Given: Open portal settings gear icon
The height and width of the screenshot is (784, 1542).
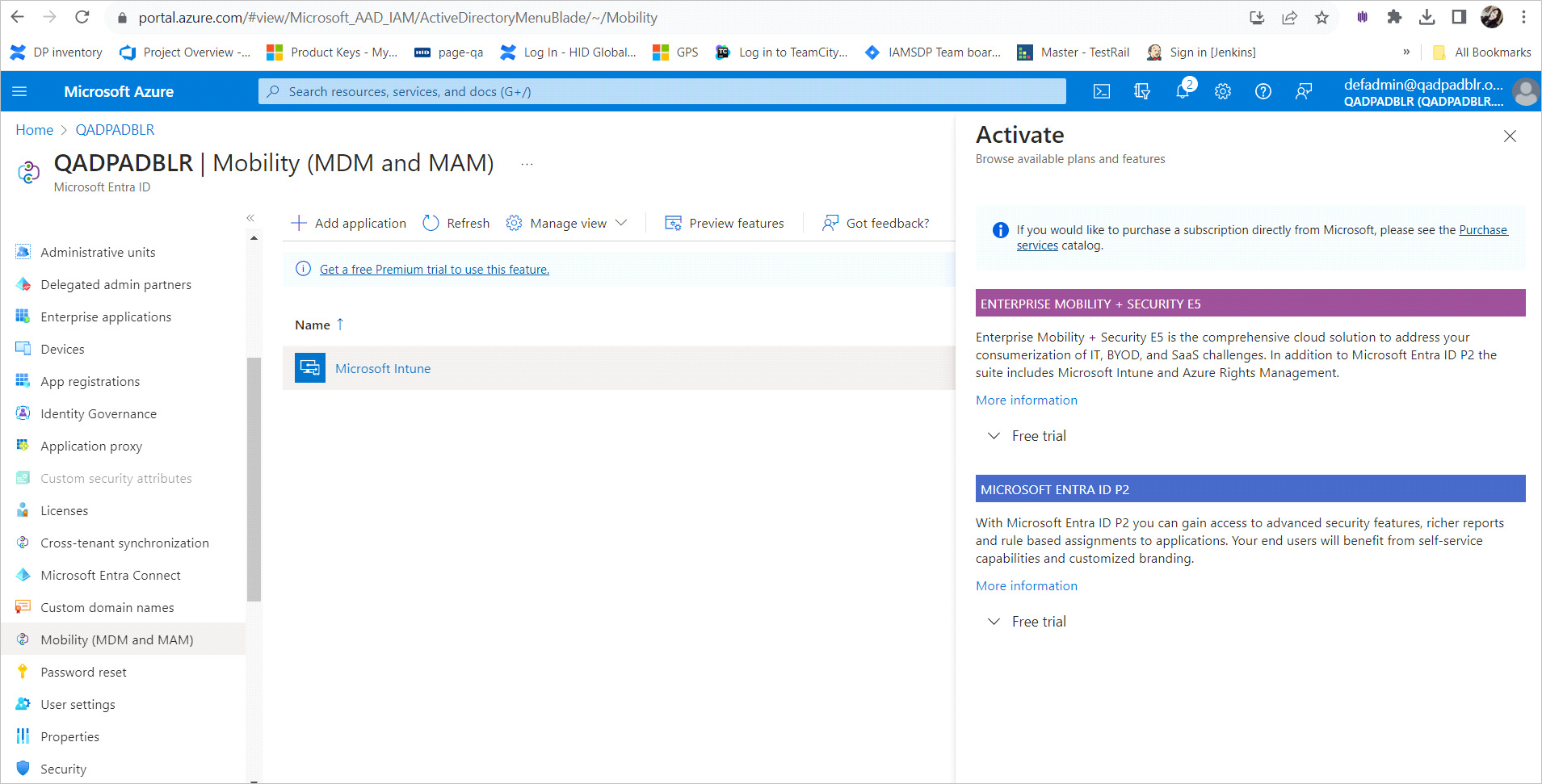Looking at the screenshot, I should click(x=1223, y=91).
